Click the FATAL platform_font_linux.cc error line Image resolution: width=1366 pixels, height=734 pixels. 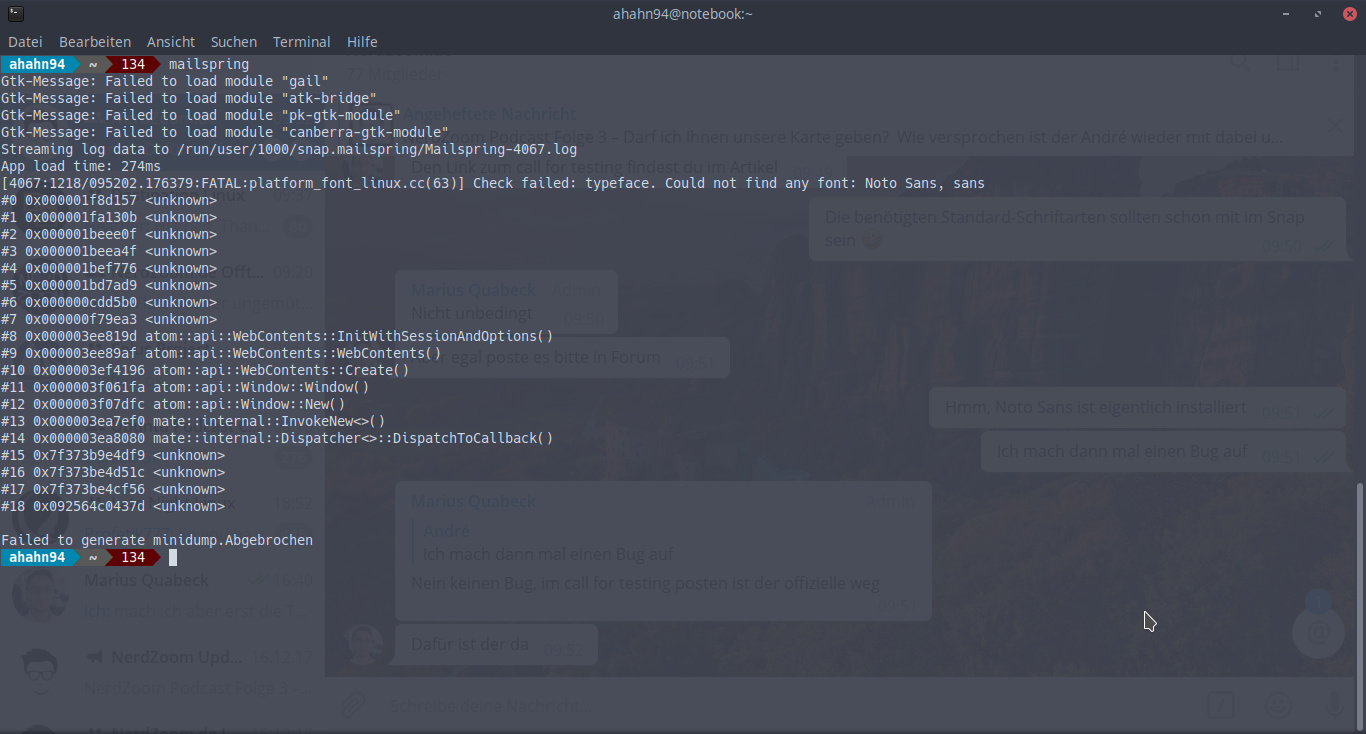tap(492, 183)
